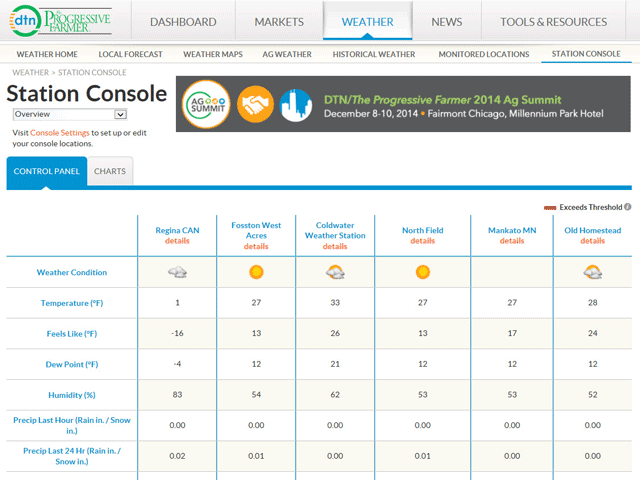The width and height of the screenshot is (640, 480).
Task: Open the Console Settings link
Action: (x=60, y=133)
